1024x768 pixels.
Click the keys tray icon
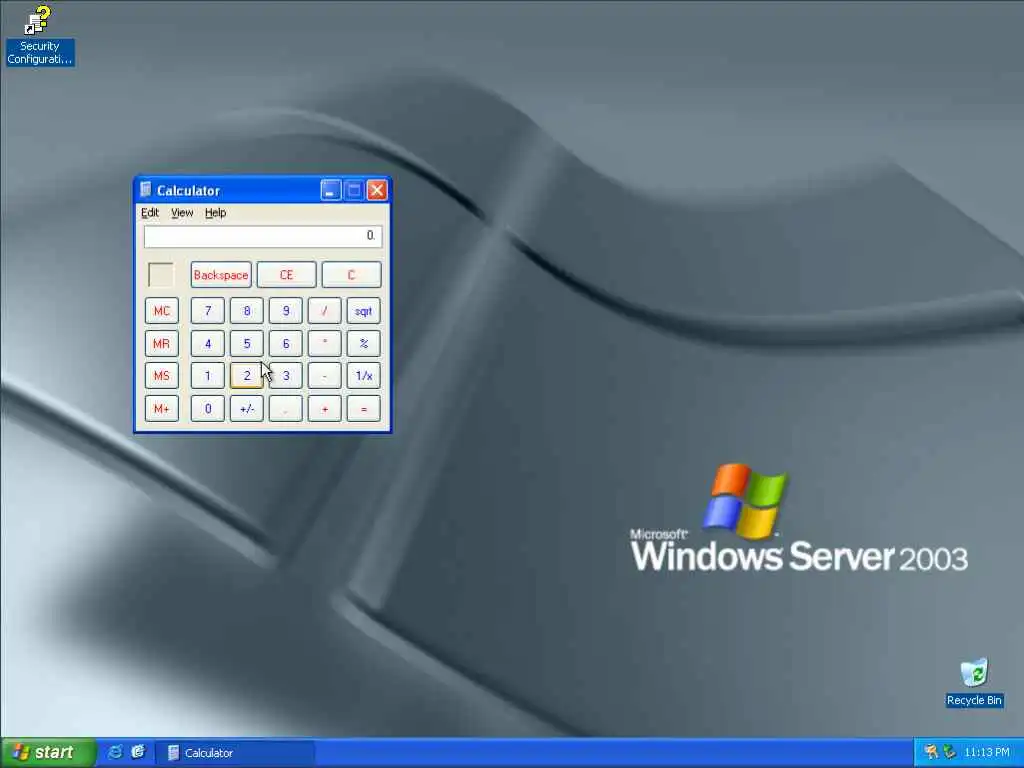tap(931, 752)
